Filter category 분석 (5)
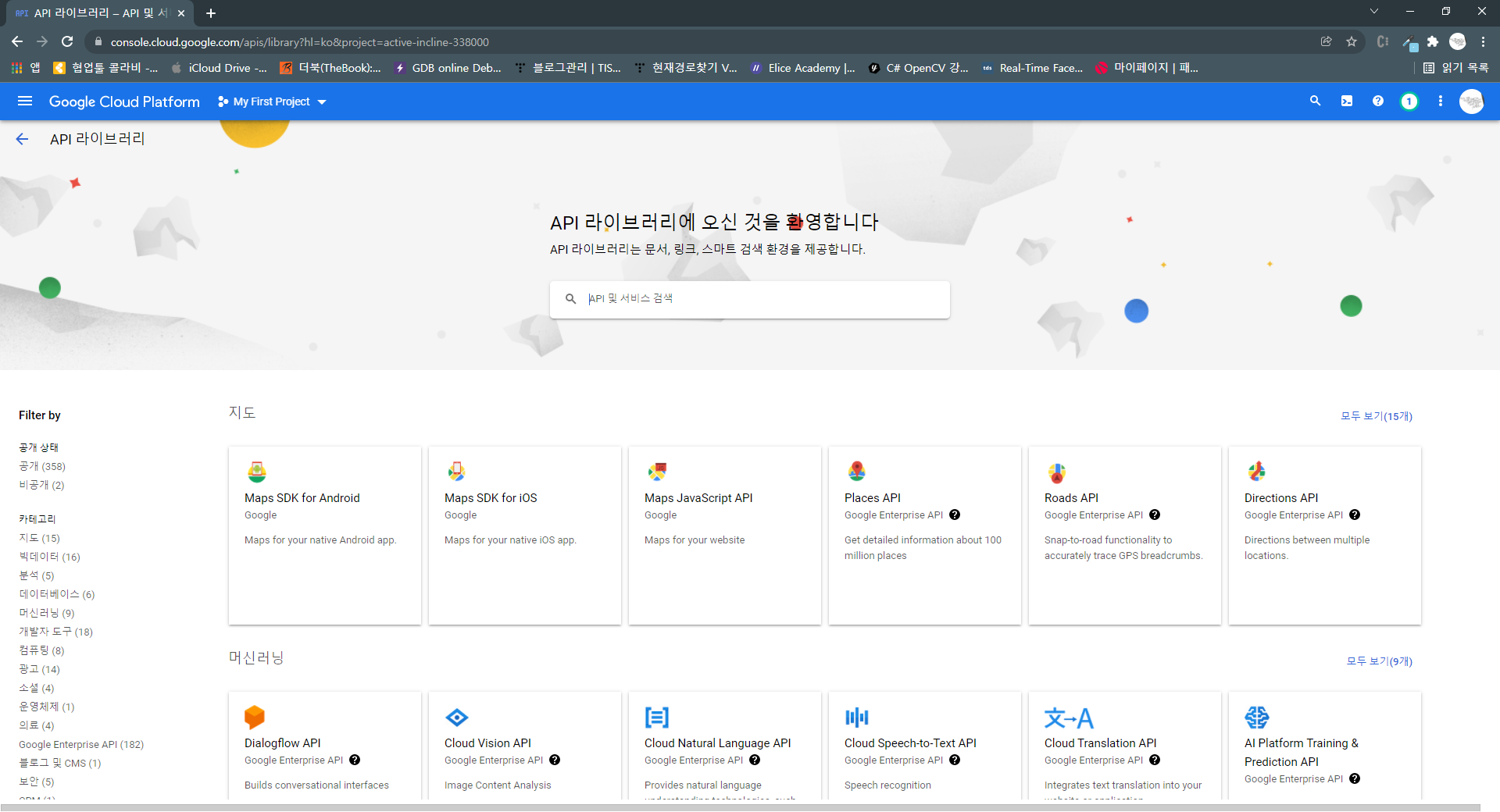 click(x=37, y=575)
